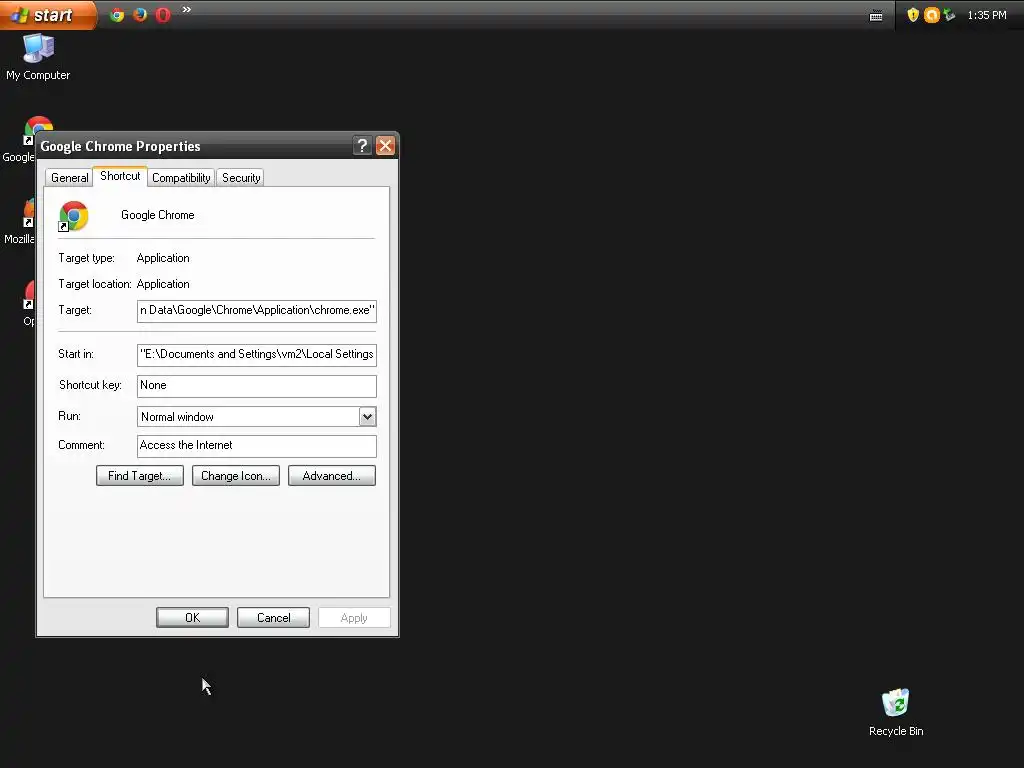Click the 1:35 PM system clock
The height and width of the screenshot is (768, 1024).
[987, 15]
